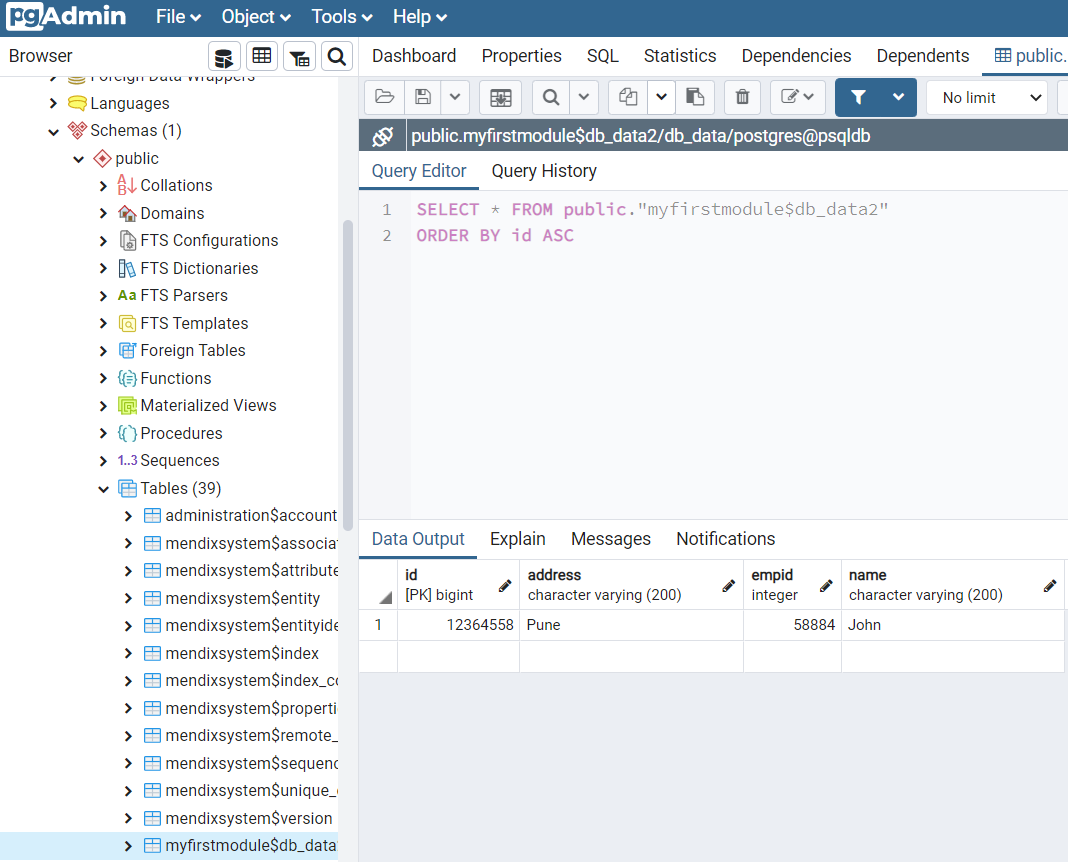Open the save options dropdown arrow

(x=455, y=97)
